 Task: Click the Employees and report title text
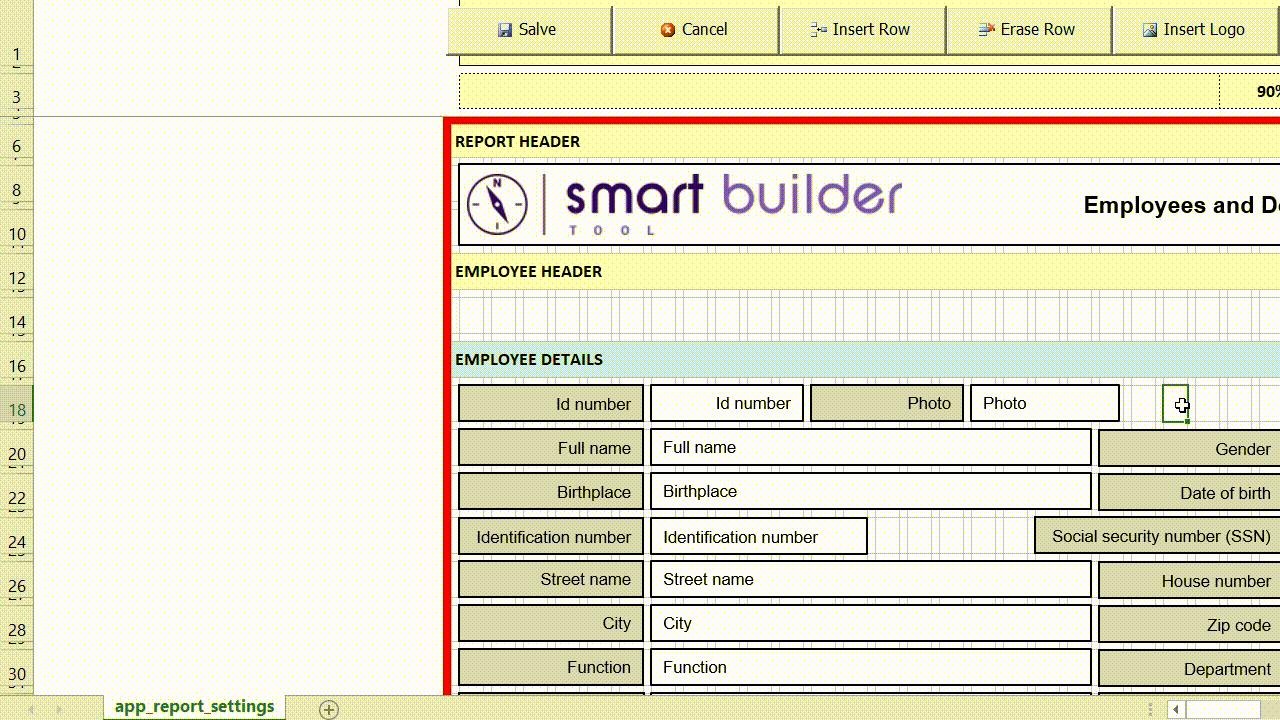click(1181, 206)
